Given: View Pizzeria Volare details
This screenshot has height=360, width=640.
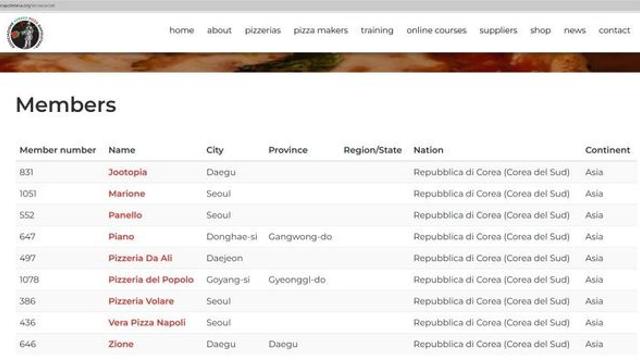Looking at the screenshot, I should 141,301.
